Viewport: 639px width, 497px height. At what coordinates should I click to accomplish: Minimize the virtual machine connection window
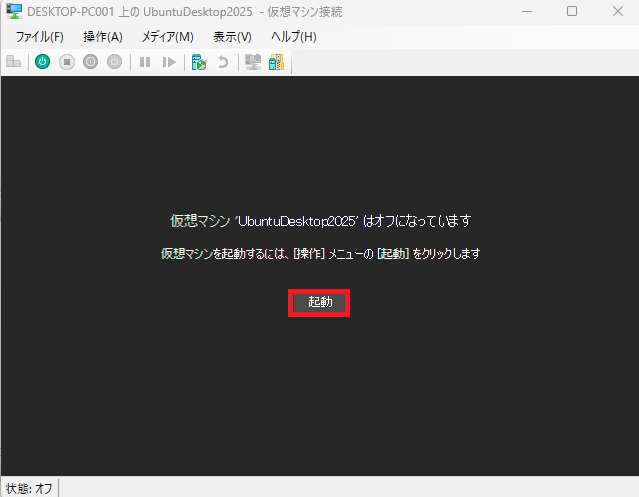(527, 11)
